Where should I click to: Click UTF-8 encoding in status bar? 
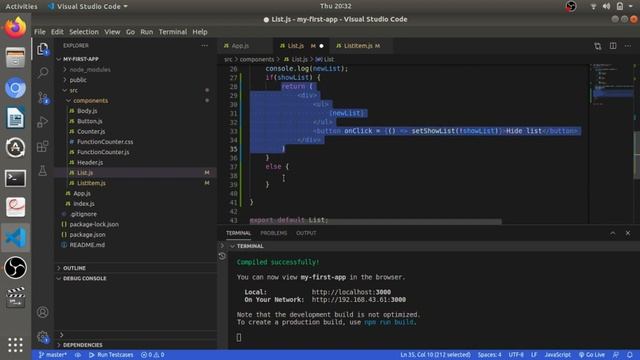tap(516, 355)
